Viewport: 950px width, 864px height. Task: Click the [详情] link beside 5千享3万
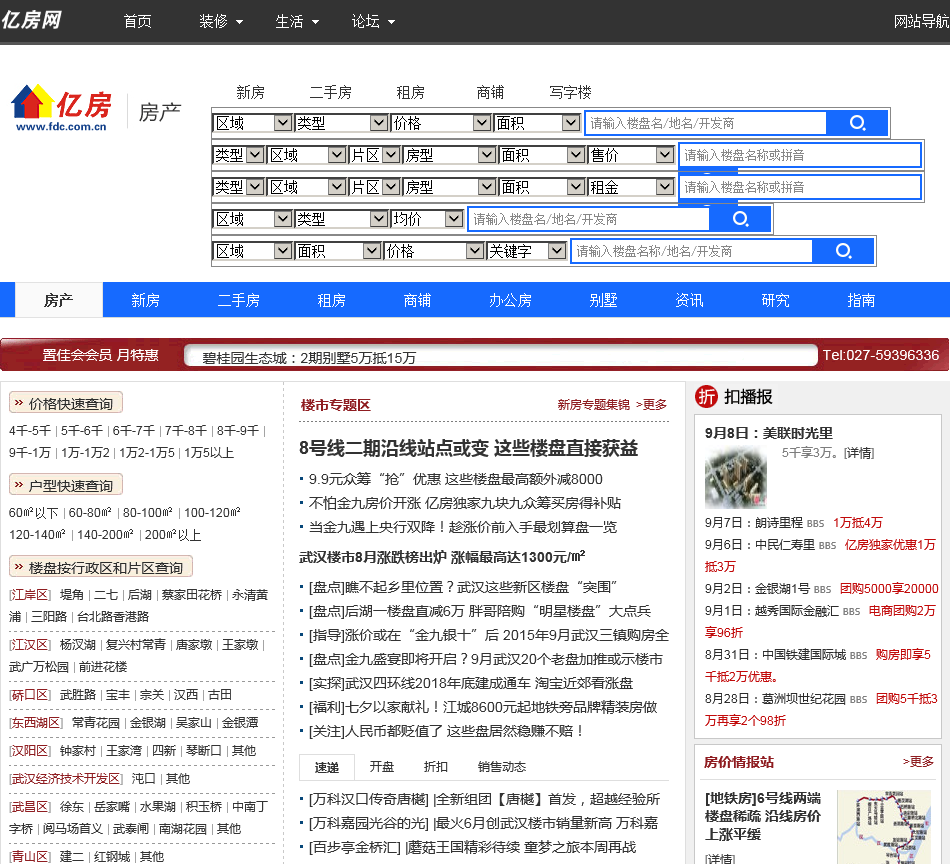pos(859,453)
